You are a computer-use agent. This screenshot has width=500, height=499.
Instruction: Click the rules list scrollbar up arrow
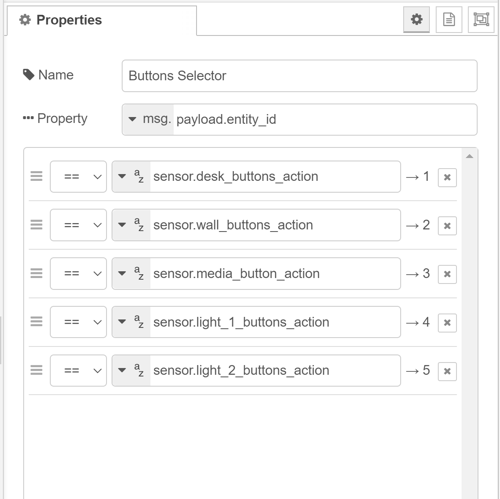pyautogui.click(x=469, y=156)
